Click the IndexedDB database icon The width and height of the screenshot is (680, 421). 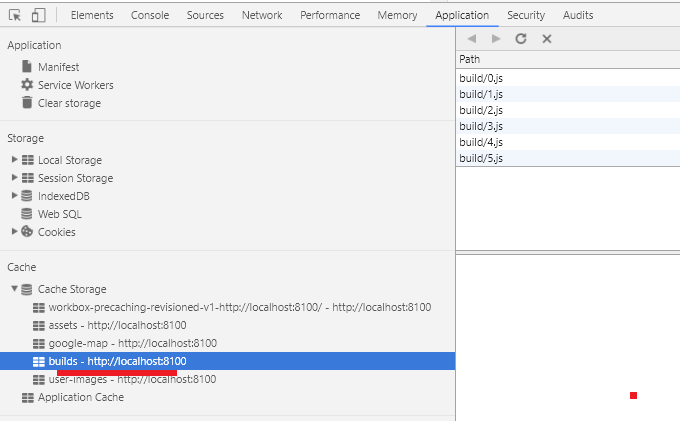tap(27, 196)
